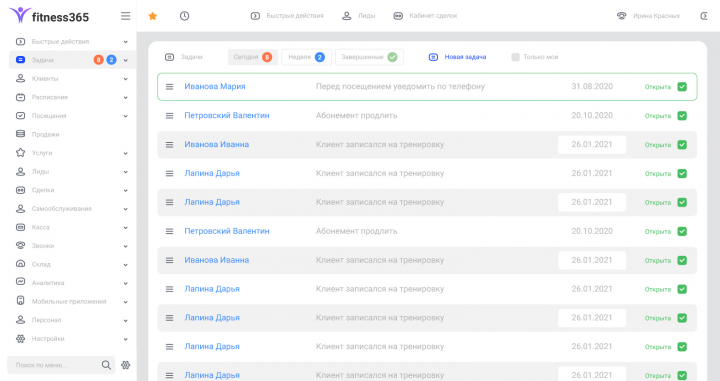Expand the Посещения sidebar chevron
720x381 pixels.
click(x=125, y=116)
